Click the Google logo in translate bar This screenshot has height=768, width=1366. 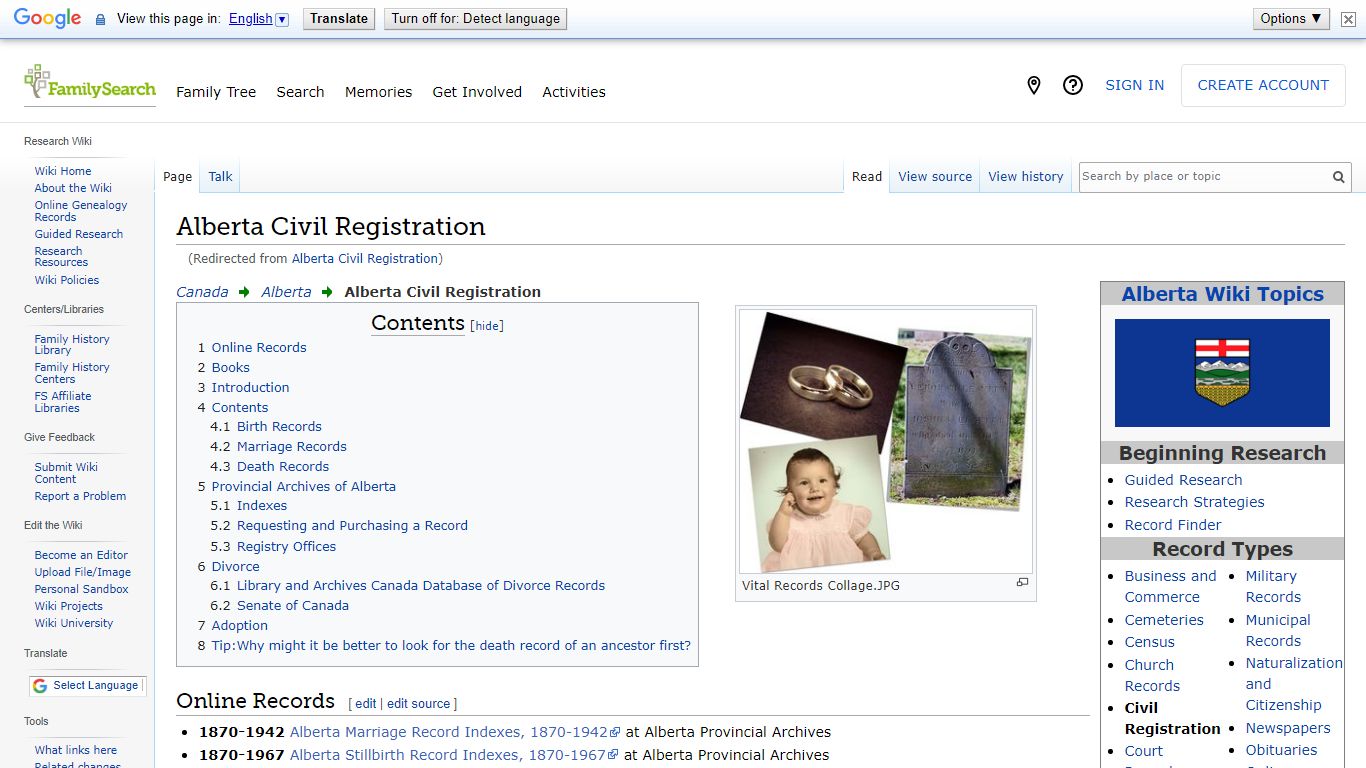point(47,19)
